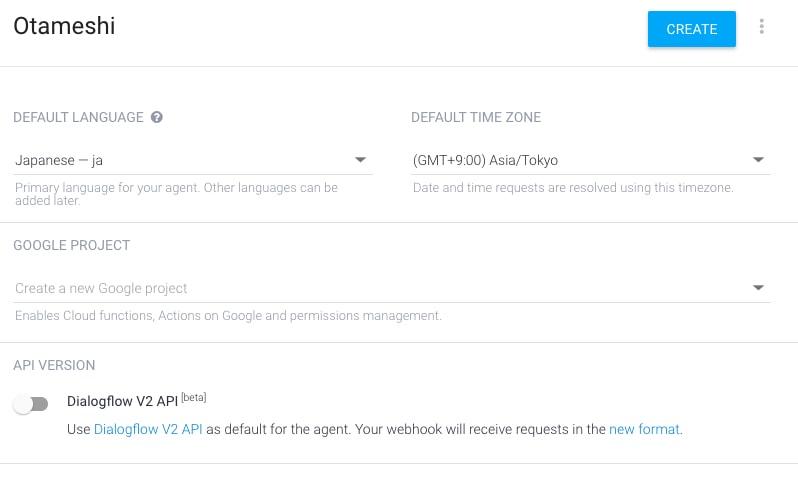Click the Google project dropdown arrow
Image resolution: width=798 pixels, height=483 pixels.
(x=758, y=288)
